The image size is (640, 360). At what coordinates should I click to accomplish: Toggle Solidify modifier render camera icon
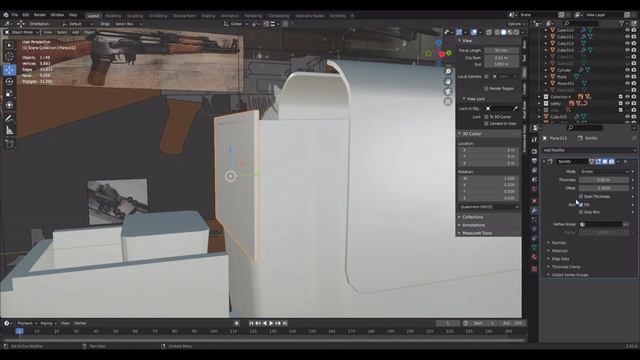point(611,162)
